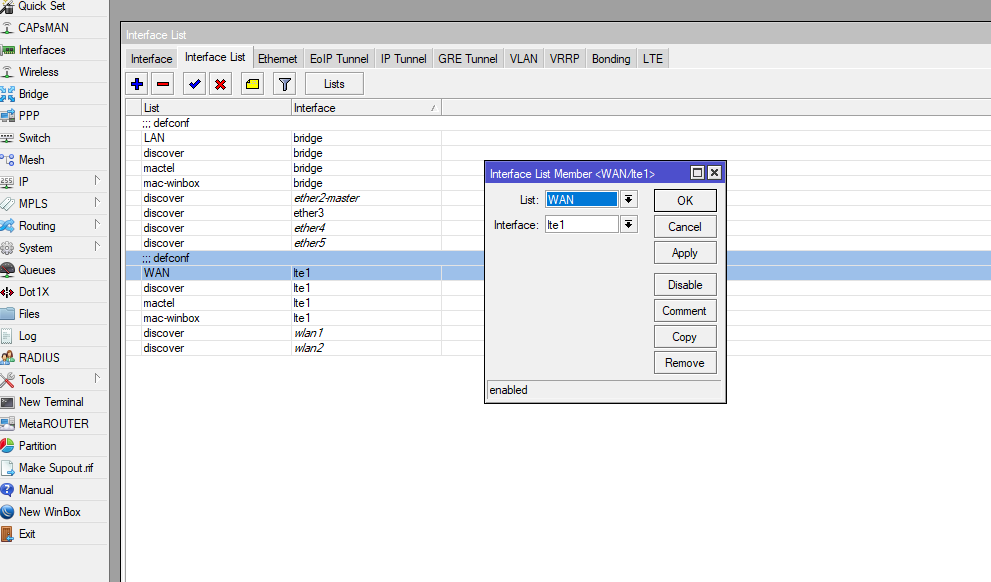This screenshot has width=991, height=582.
Task: Open the PPP sidebar icon
Action: [x=8, y=116]
